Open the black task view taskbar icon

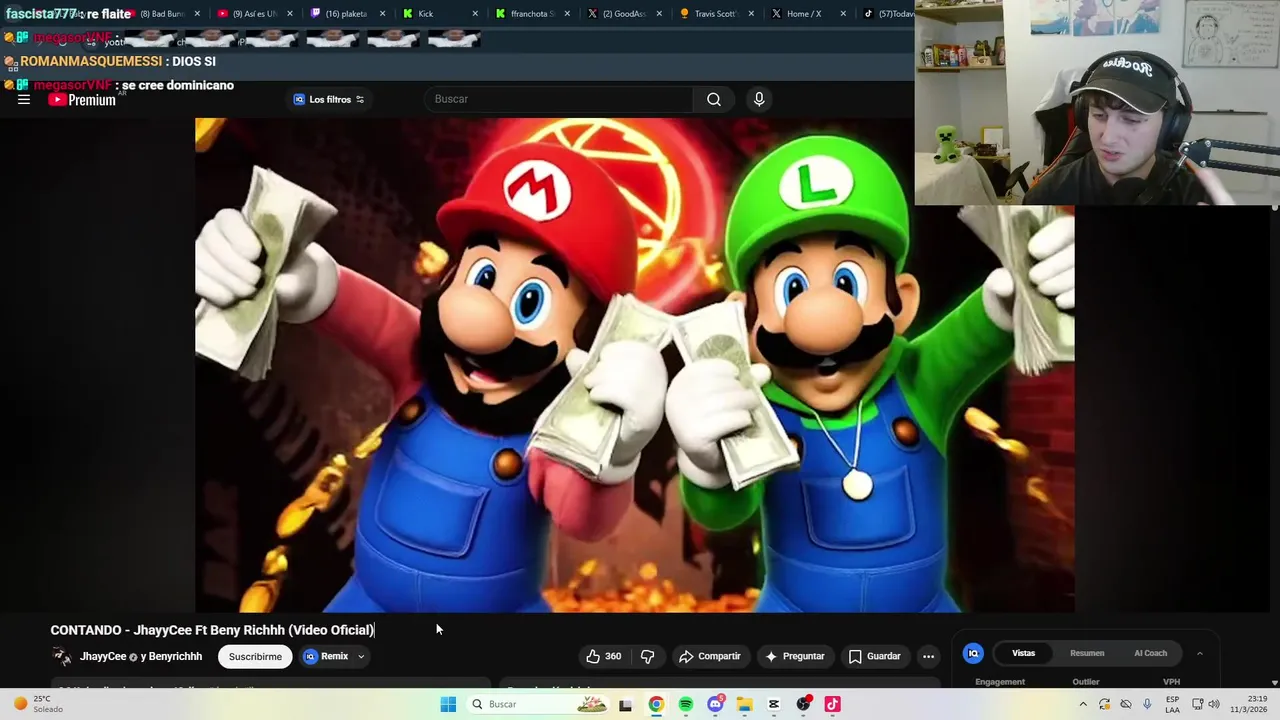click(626, 704)
